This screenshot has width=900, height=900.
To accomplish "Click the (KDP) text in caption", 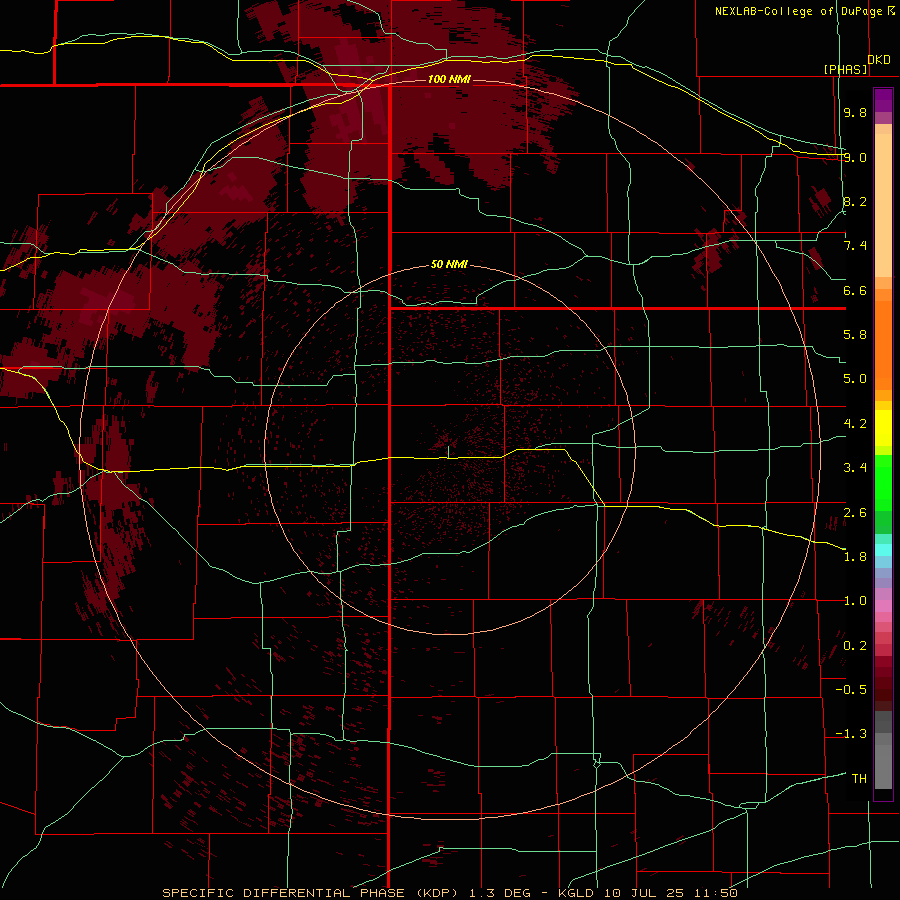I will (x=438, y=893).
